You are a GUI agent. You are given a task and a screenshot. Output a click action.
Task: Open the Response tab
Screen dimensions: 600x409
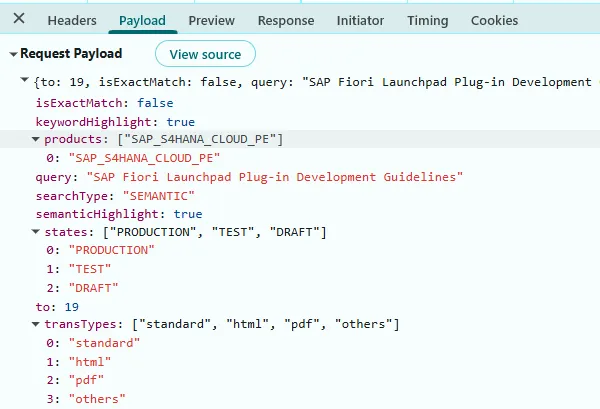286,21
